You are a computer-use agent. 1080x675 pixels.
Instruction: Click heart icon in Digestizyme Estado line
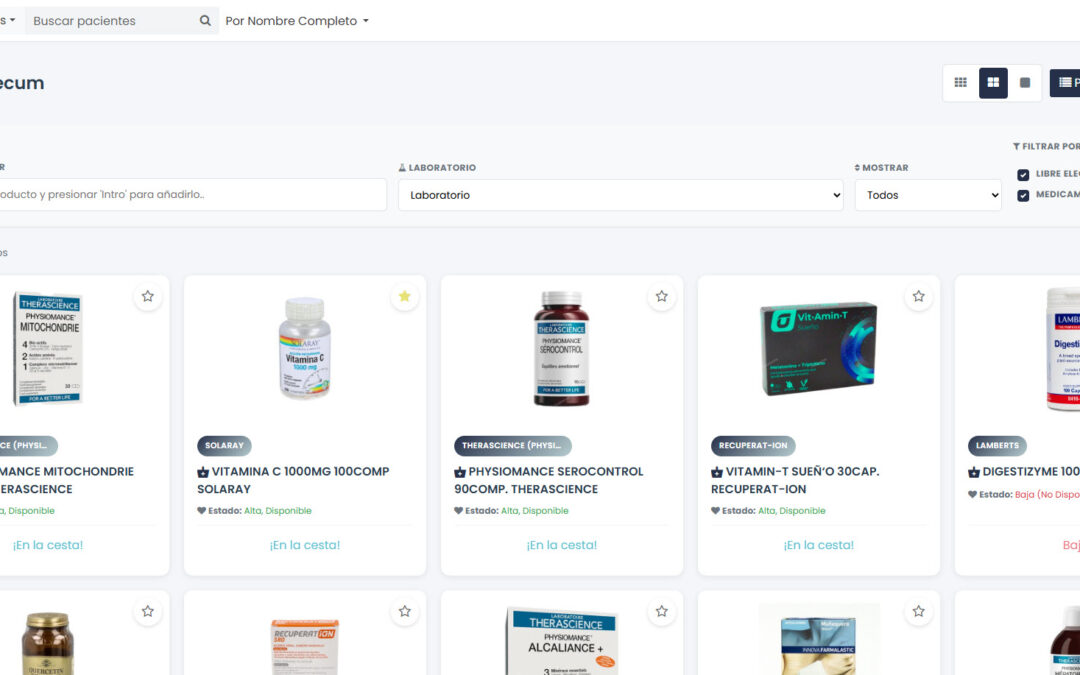pos(973,495)
